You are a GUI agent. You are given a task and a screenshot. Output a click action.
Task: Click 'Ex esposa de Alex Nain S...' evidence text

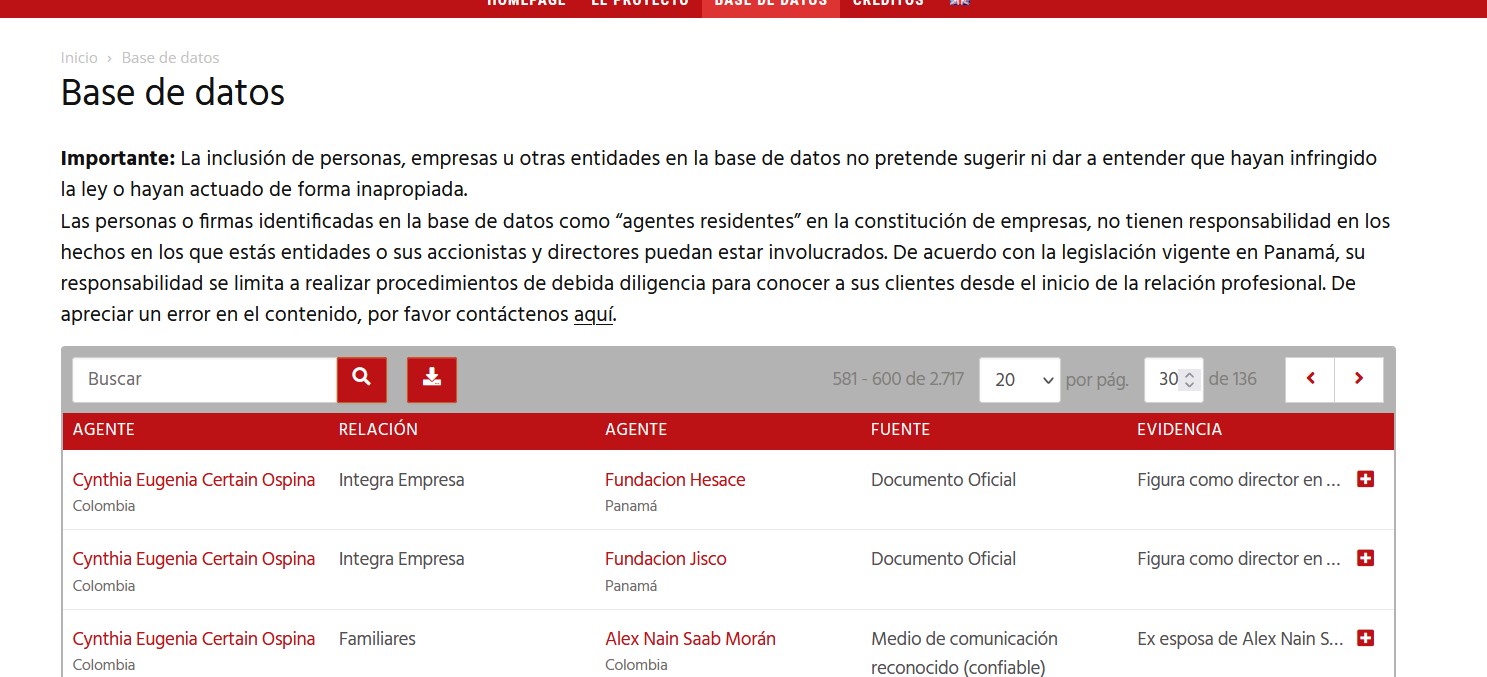(x=1240, y=639)
